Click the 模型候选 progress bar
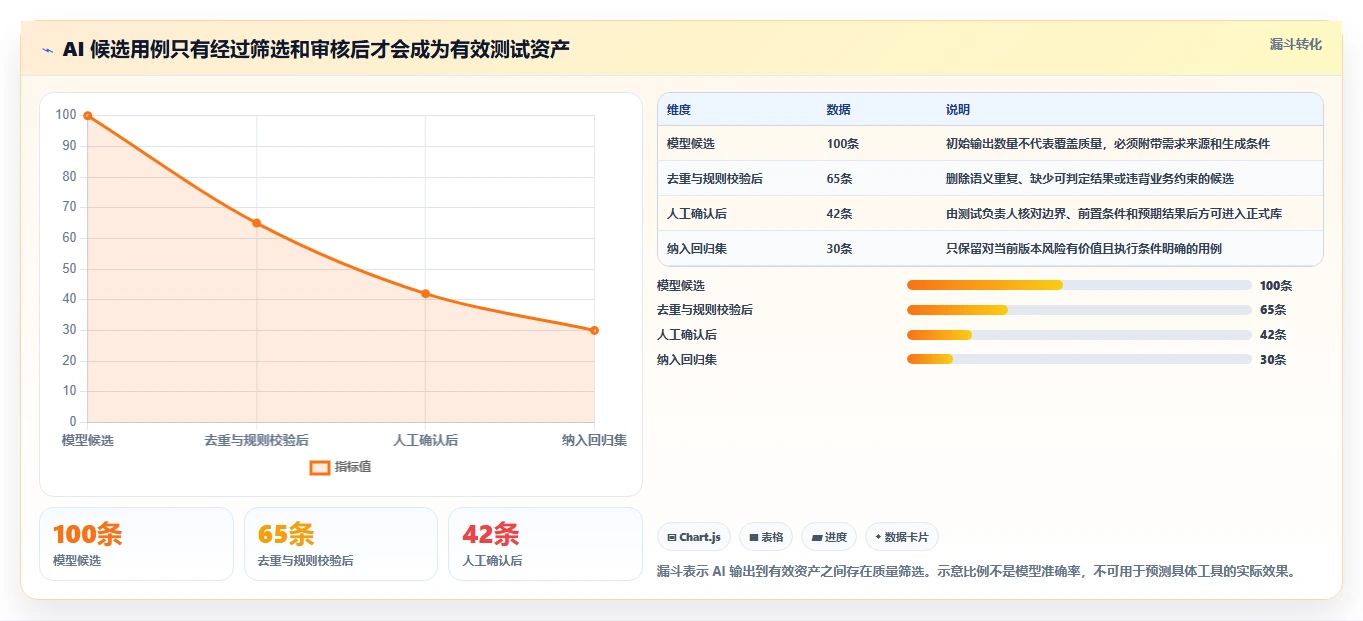 [x=1079, y=285]
